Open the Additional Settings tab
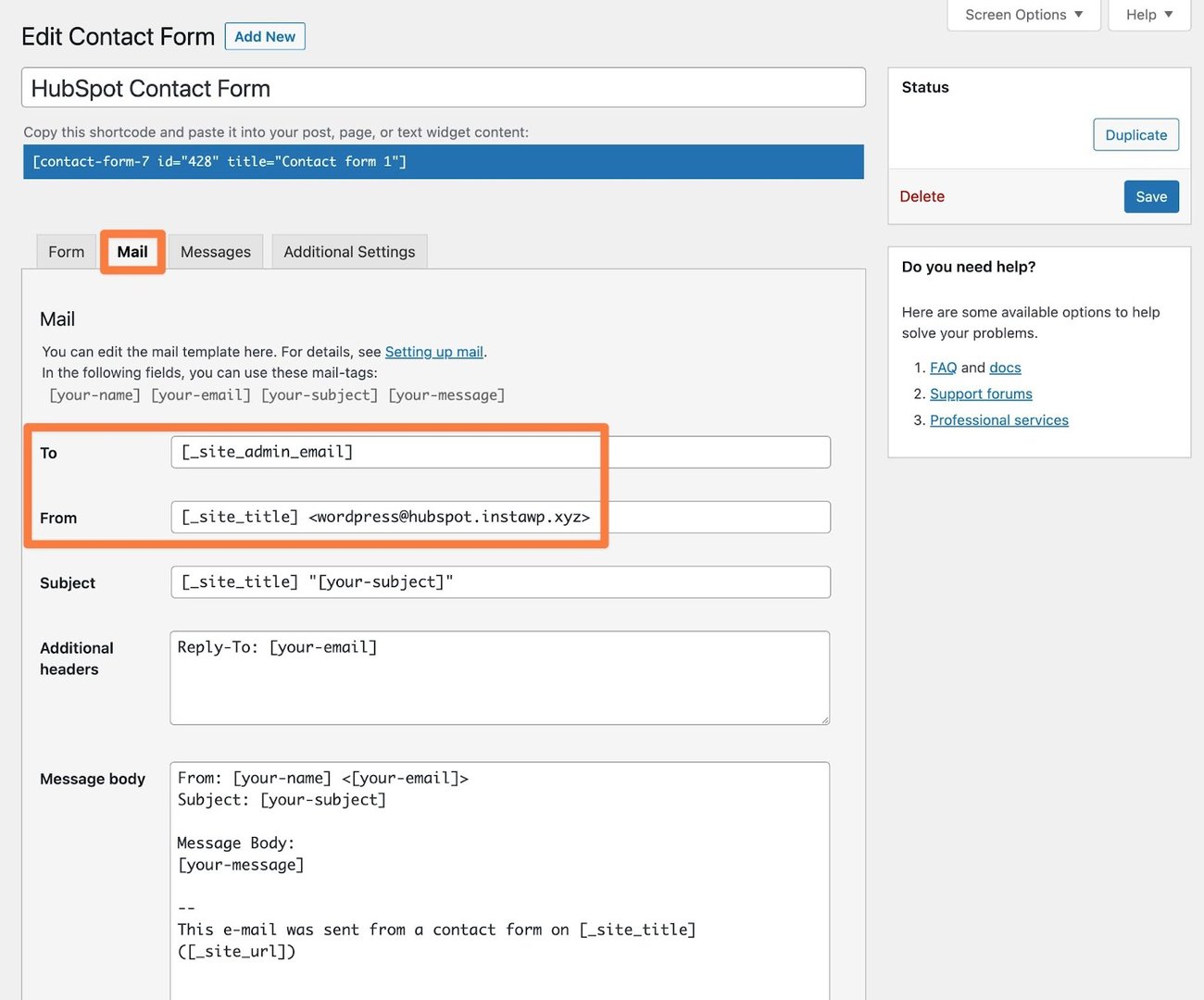The width and height of the screenshot is (1204, 1000). click(349, 251)
